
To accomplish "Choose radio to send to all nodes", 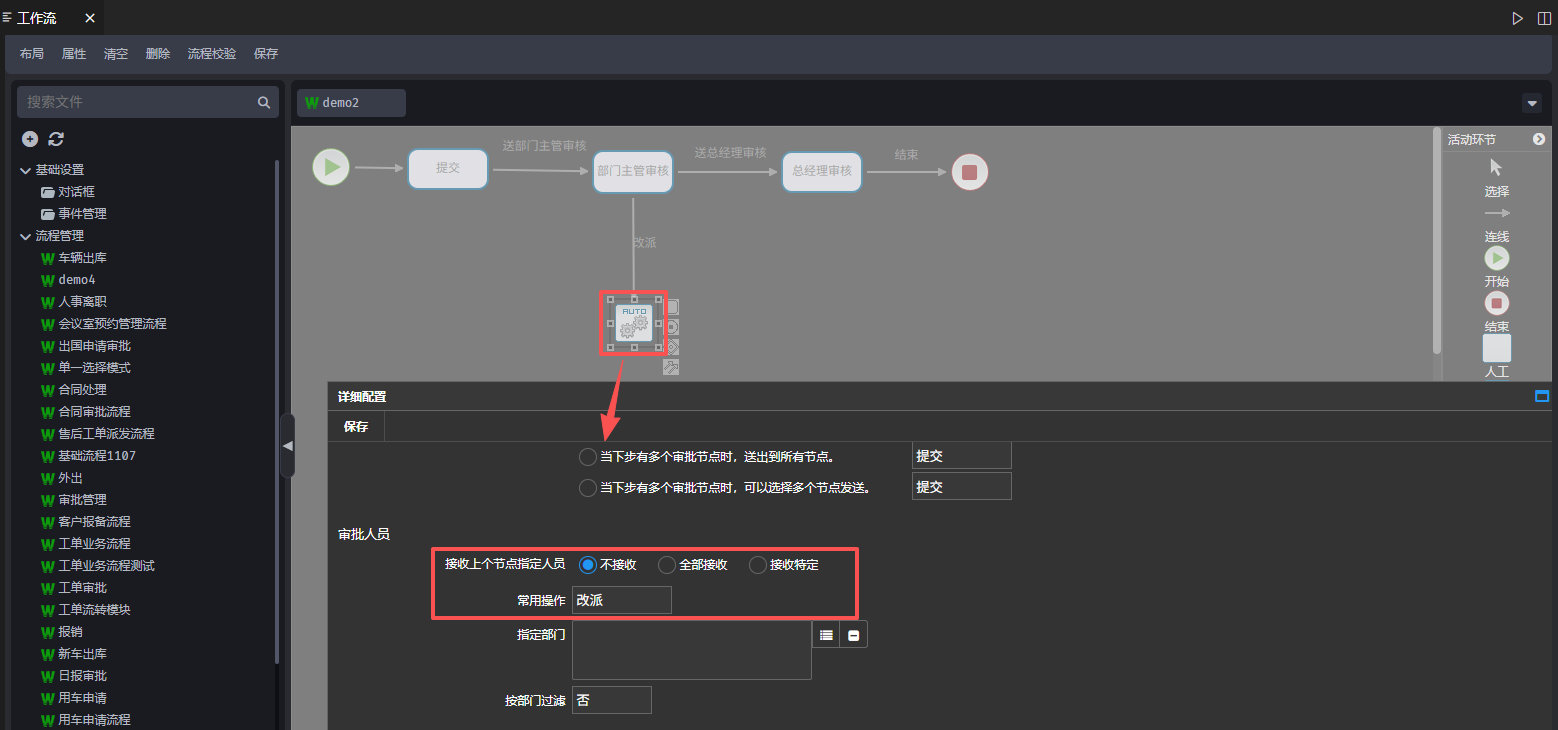I will click(588, 457).
